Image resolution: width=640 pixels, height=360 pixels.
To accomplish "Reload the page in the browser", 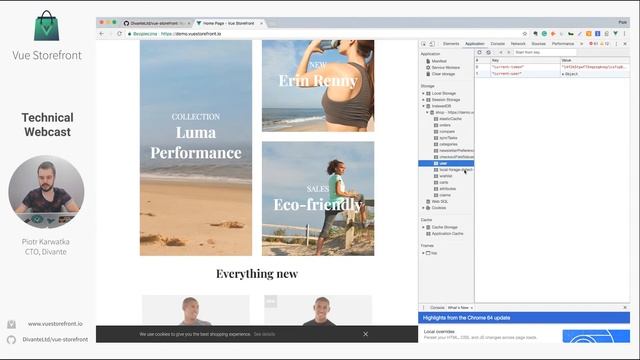I will (x=119, y=34).
